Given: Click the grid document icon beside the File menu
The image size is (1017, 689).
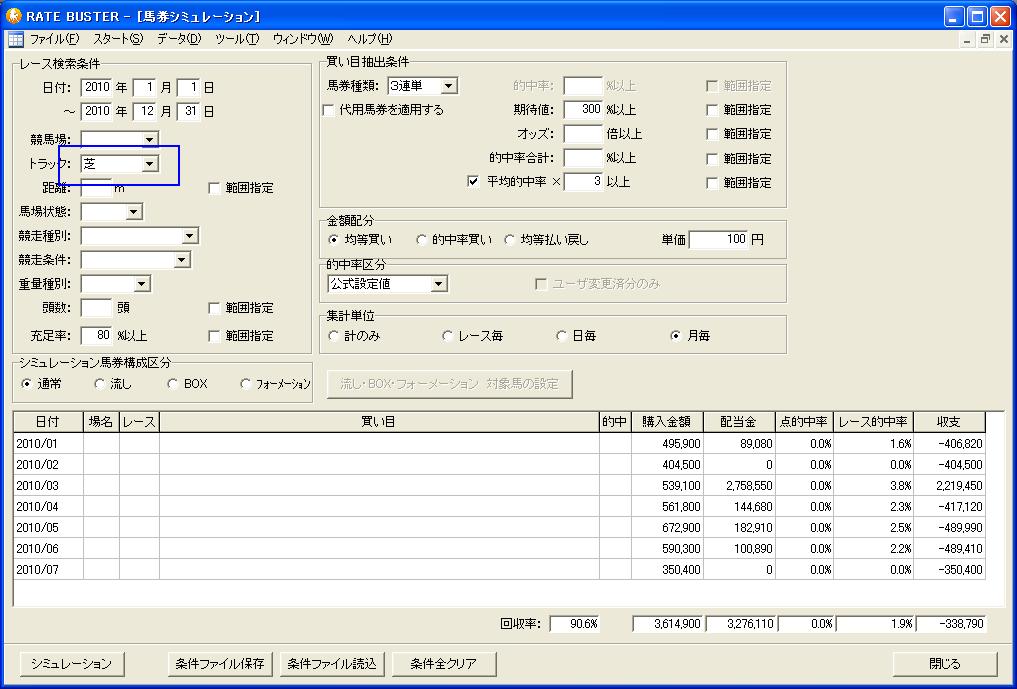Looking at the screenshot, I should coord(16,40).
